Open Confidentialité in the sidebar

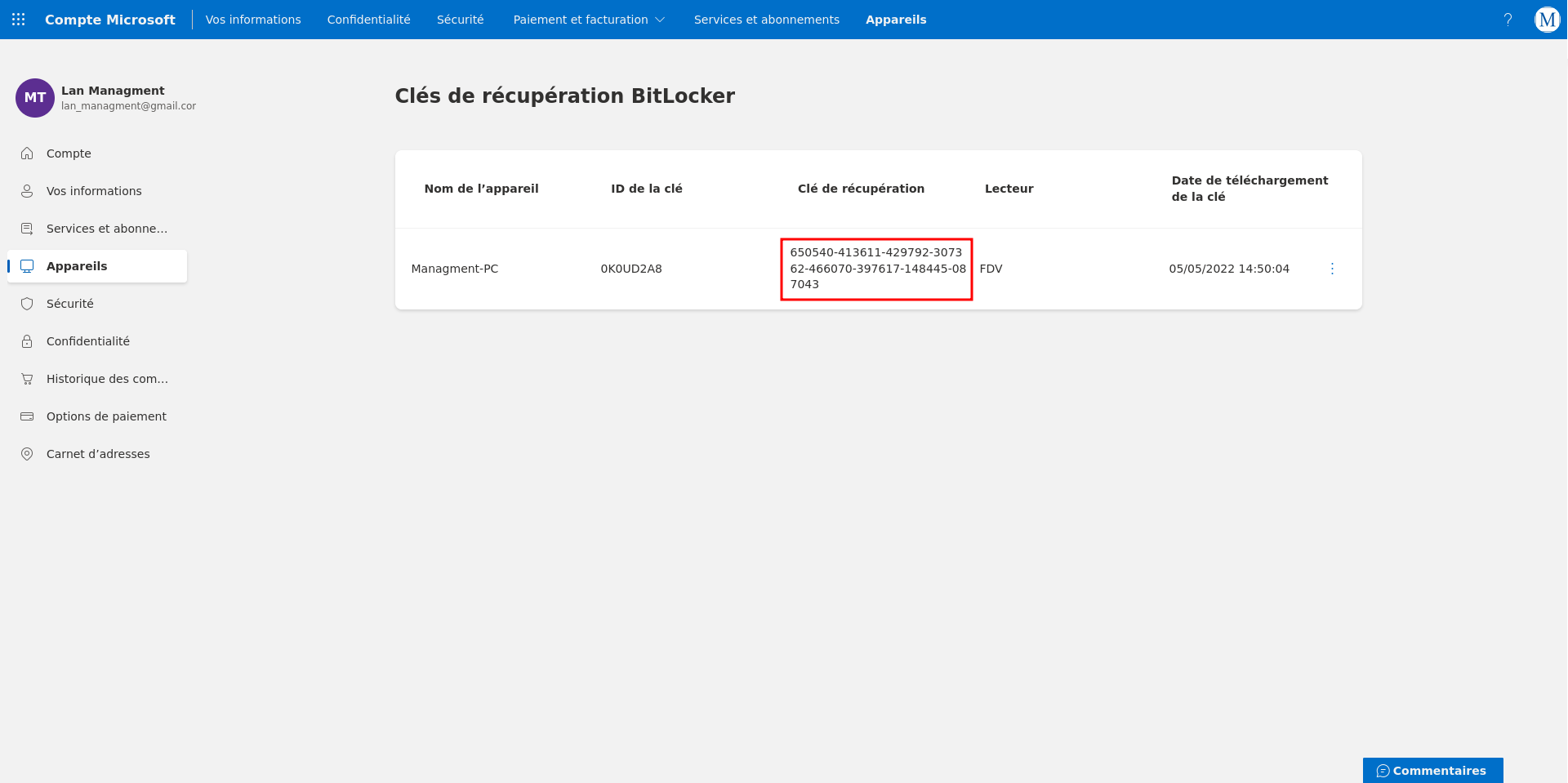(x=97, y=341)
